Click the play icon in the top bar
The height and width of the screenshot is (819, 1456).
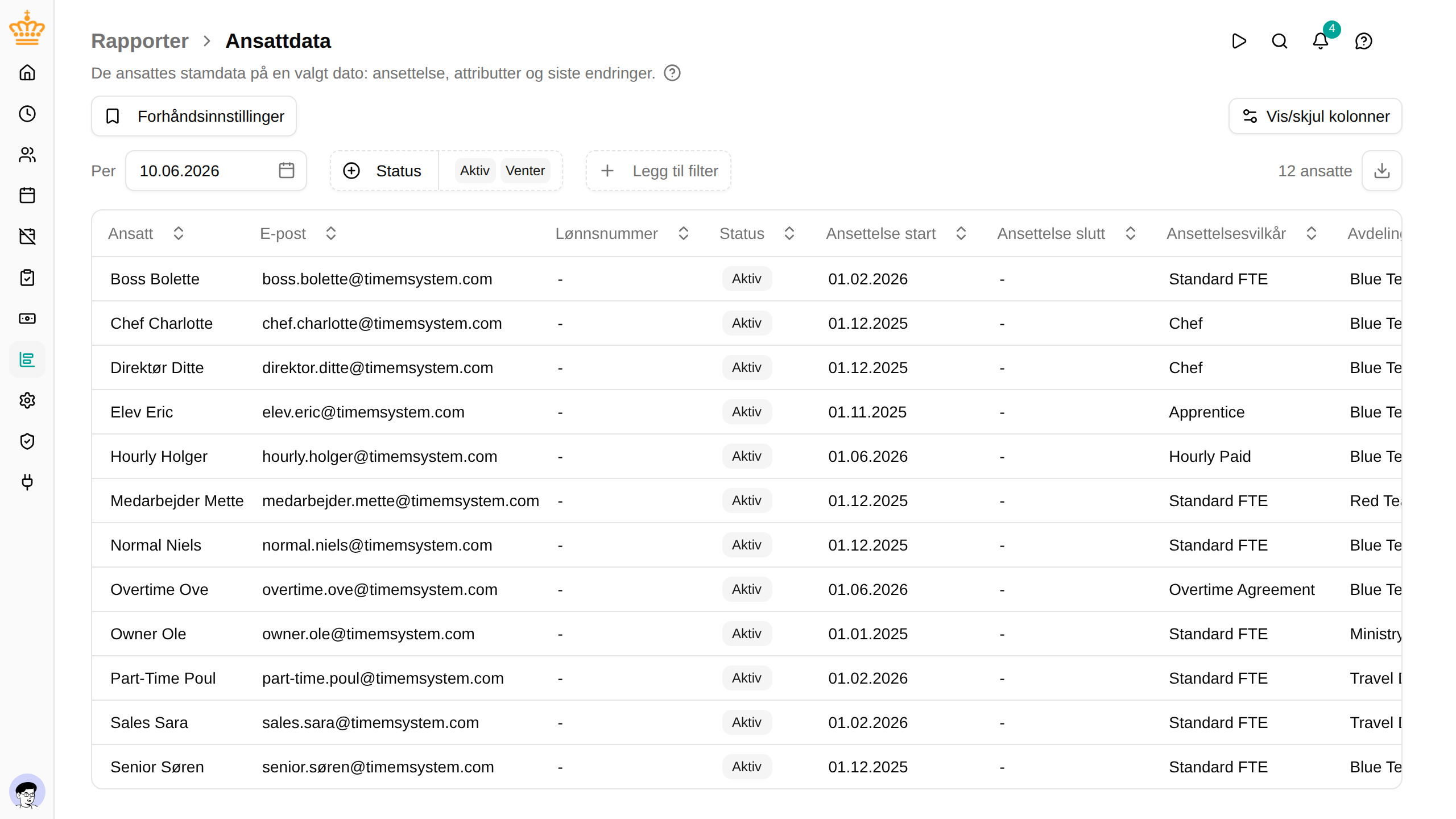[x=1239, y=41]
